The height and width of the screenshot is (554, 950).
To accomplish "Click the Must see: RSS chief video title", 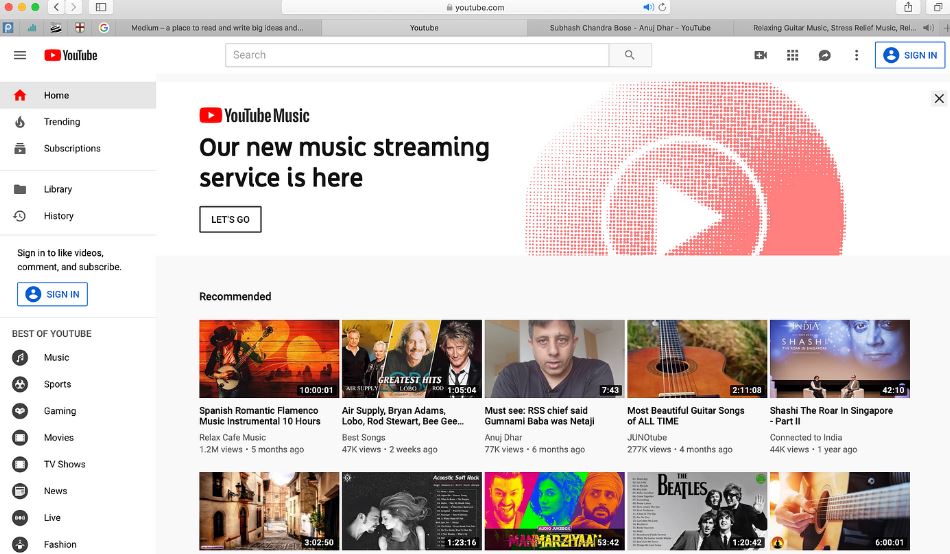I will 539,416.
